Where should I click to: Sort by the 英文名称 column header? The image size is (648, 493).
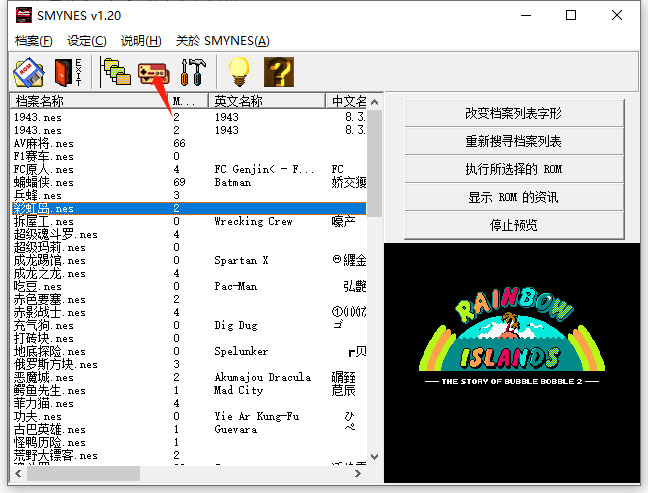point(267,101)
